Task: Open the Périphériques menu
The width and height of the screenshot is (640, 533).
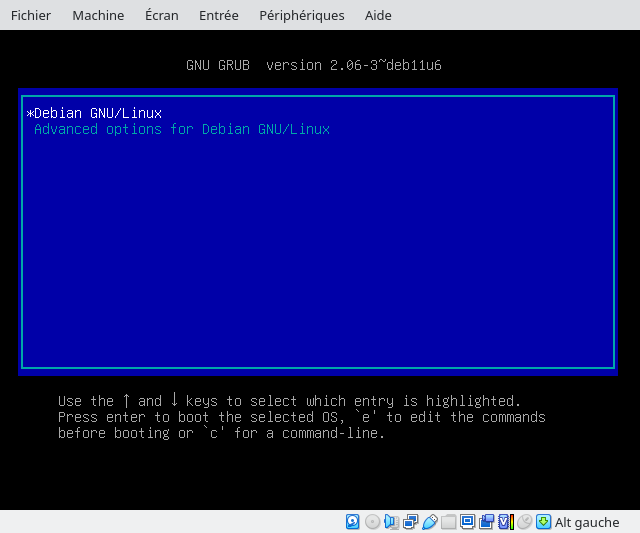Action: coord(301,15)
